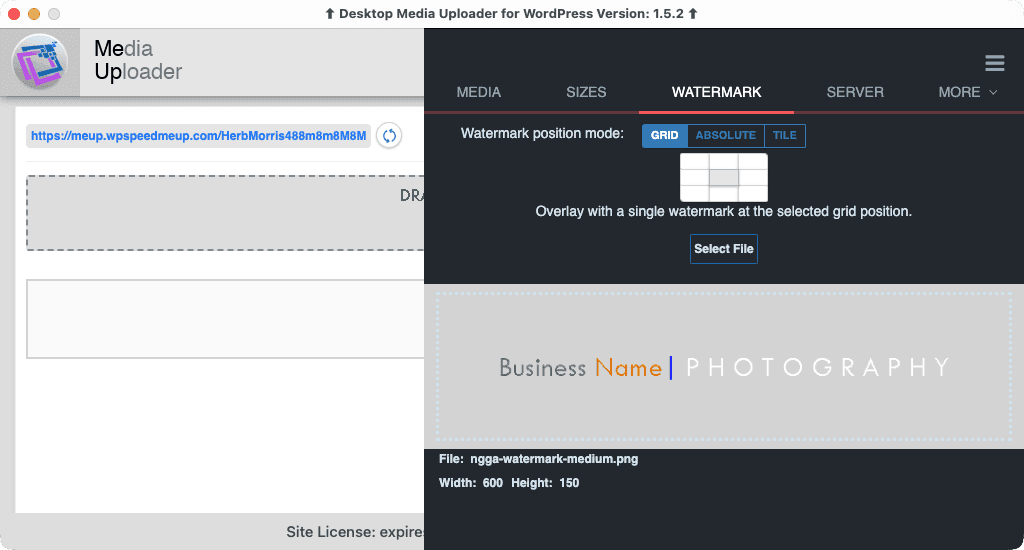Viewport: 1024px width, 550px height.
Task: Select top-right grid position cell
Action: click(x=753, y=161)
